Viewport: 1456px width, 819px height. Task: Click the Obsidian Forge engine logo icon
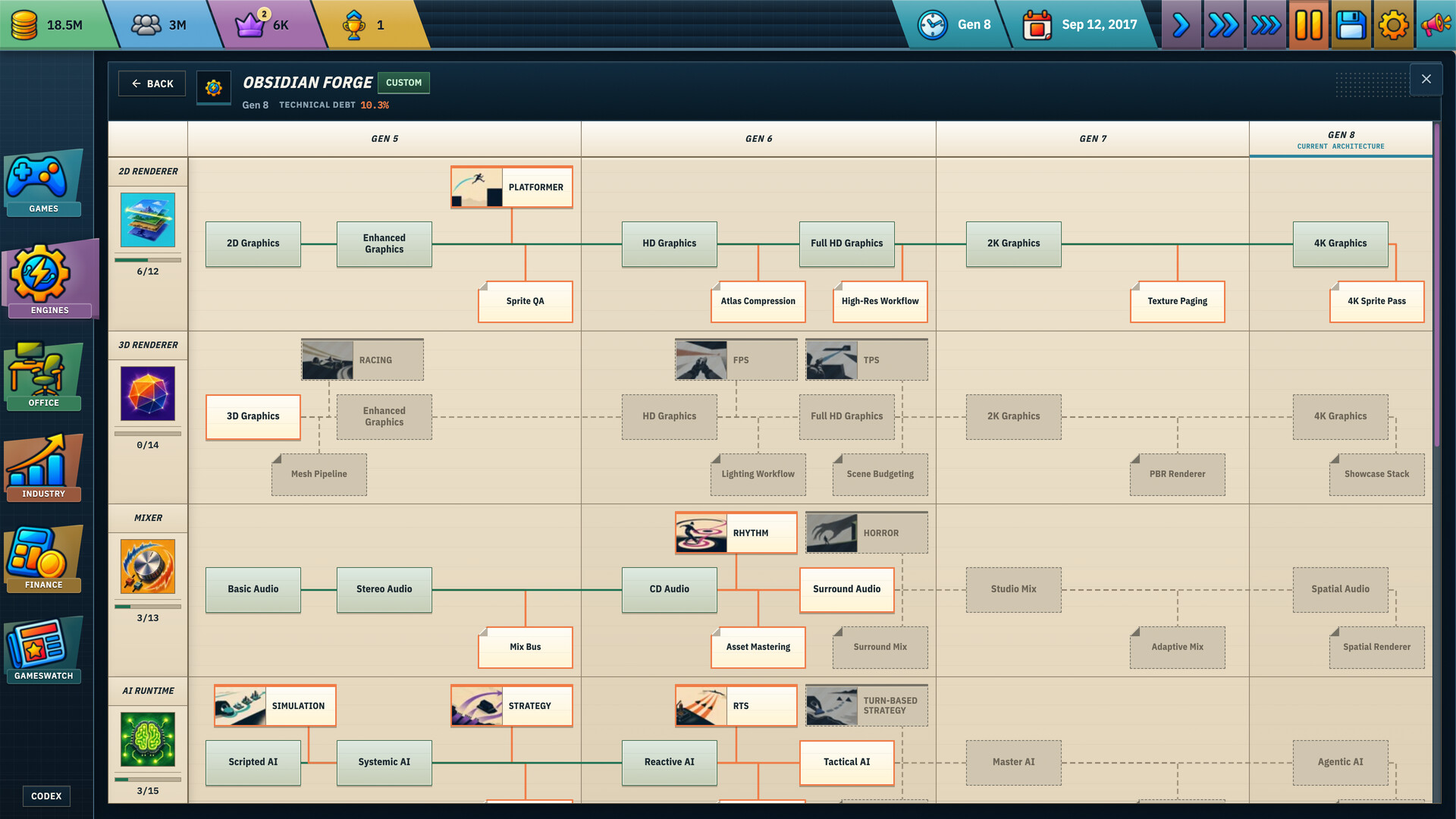click(214, 88)
